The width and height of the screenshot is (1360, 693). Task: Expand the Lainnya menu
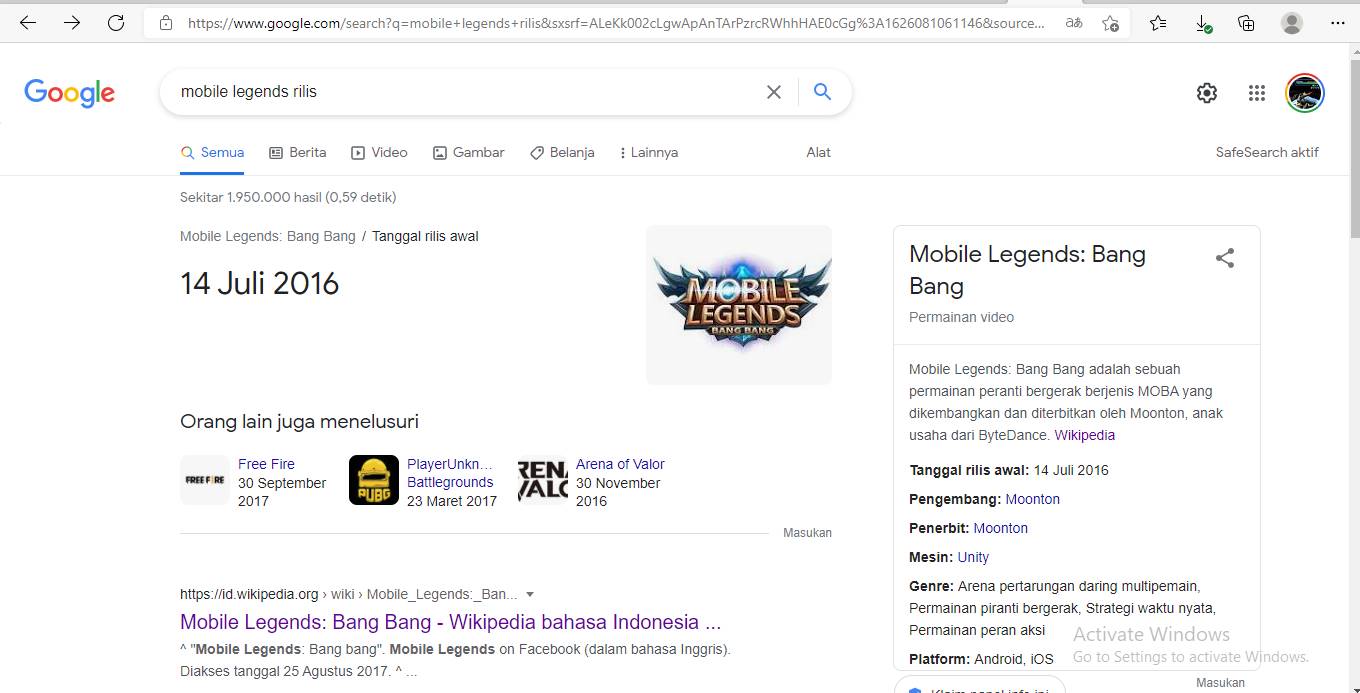(649, 153)
